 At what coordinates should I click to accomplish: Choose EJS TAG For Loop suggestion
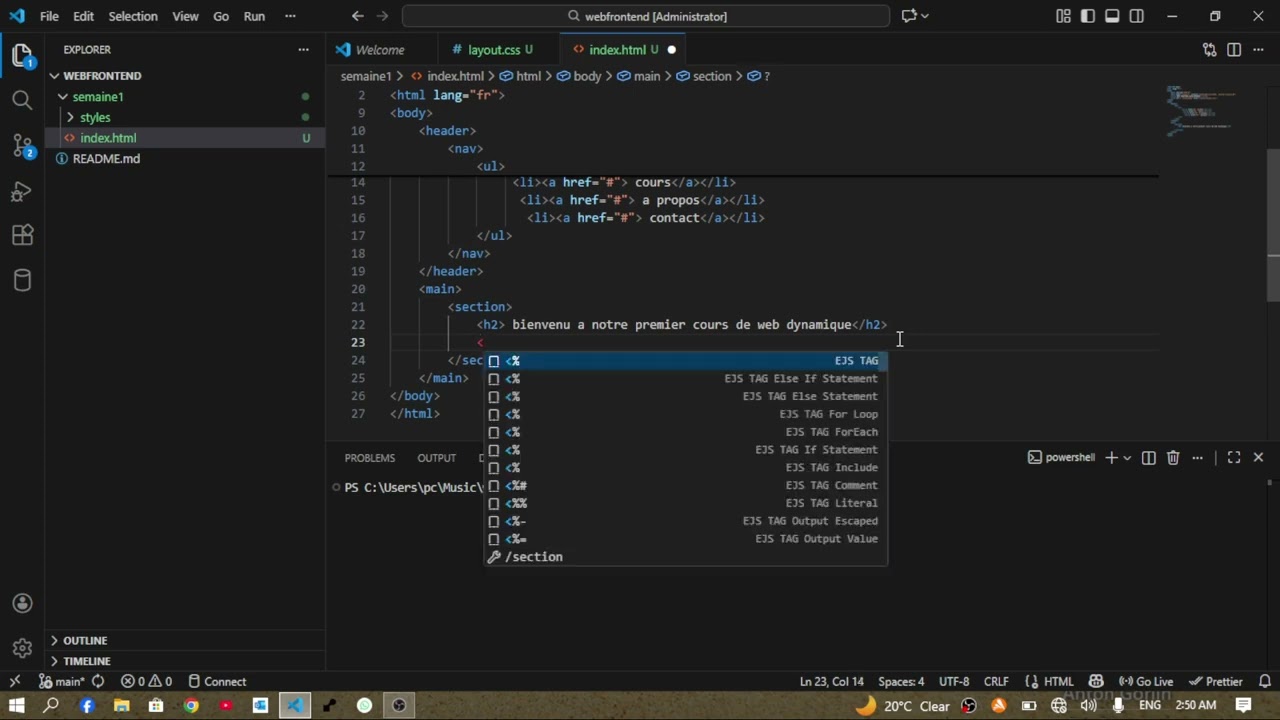pos(686,414)
